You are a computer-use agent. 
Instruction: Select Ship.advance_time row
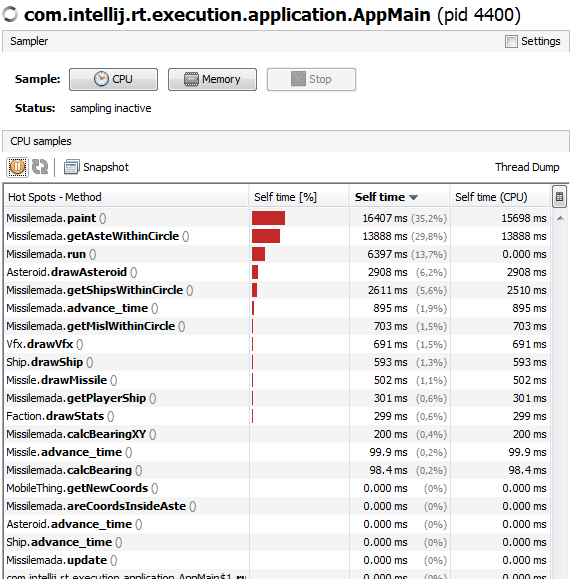pos(277,542)
